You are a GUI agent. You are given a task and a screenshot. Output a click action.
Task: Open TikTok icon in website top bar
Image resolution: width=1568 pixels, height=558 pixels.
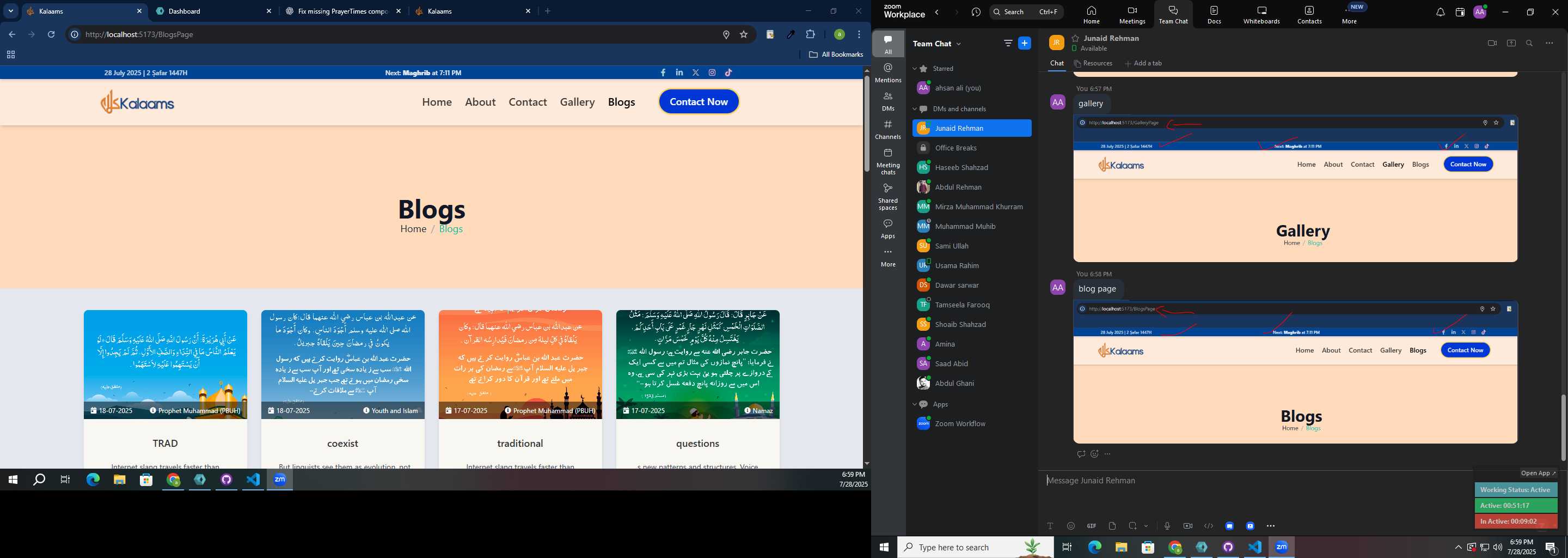coord(728,72)
